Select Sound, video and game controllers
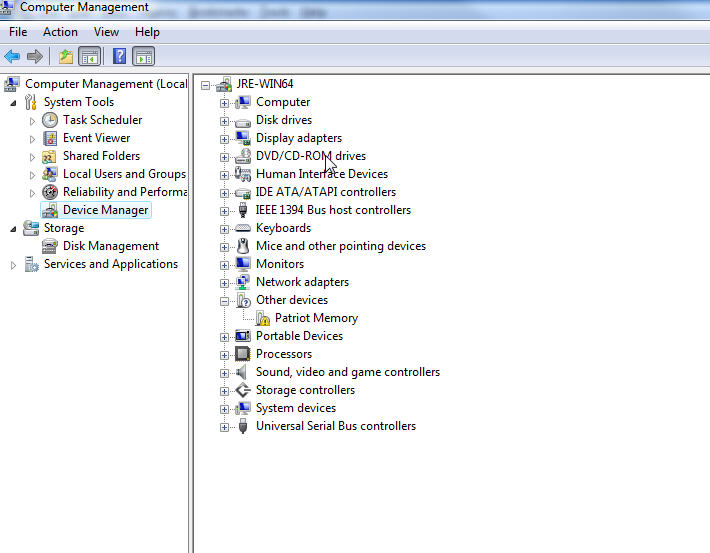 click(x=347, y=372)
